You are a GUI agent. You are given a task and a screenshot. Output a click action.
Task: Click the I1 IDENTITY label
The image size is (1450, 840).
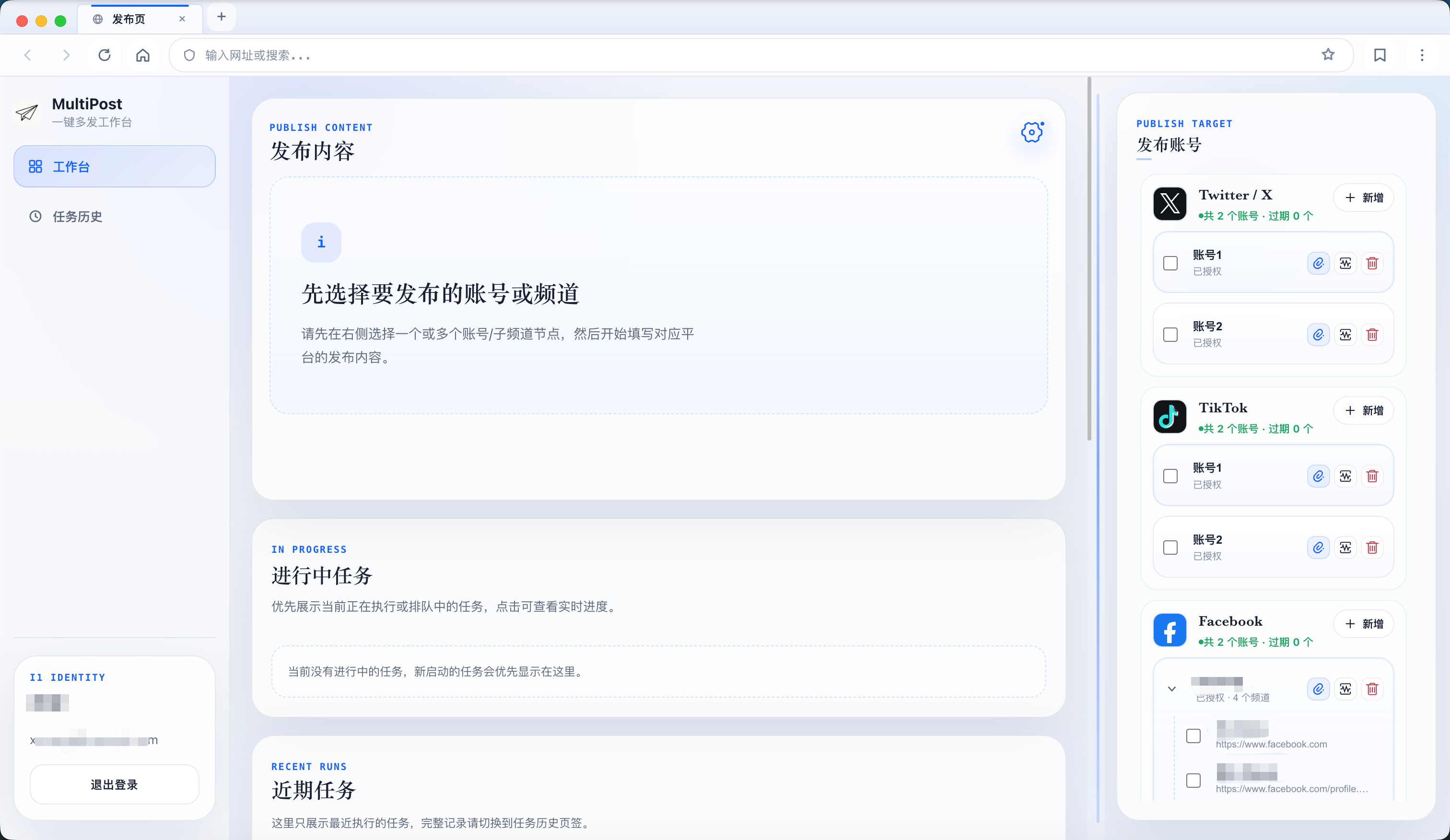tap(67, 677)
